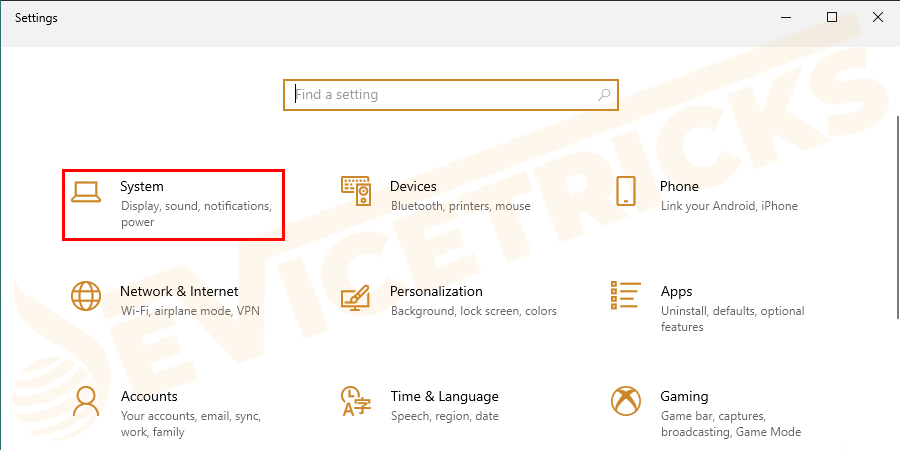This screenshot has height=450, width=900.
Task: Open Phone settings title text
Action: coord(679,186)
